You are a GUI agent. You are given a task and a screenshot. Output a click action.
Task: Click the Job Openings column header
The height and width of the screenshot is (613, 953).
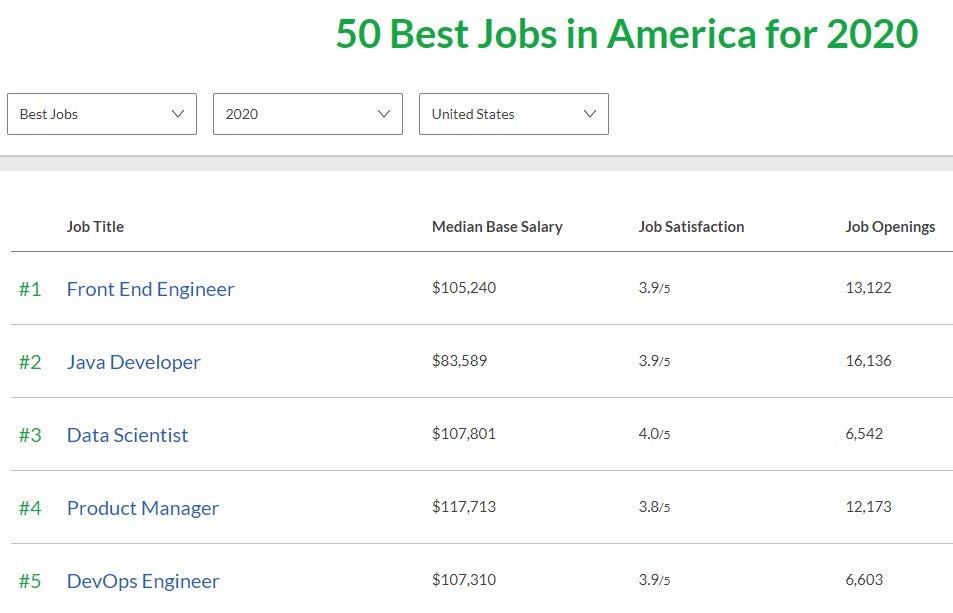[890, 227]
